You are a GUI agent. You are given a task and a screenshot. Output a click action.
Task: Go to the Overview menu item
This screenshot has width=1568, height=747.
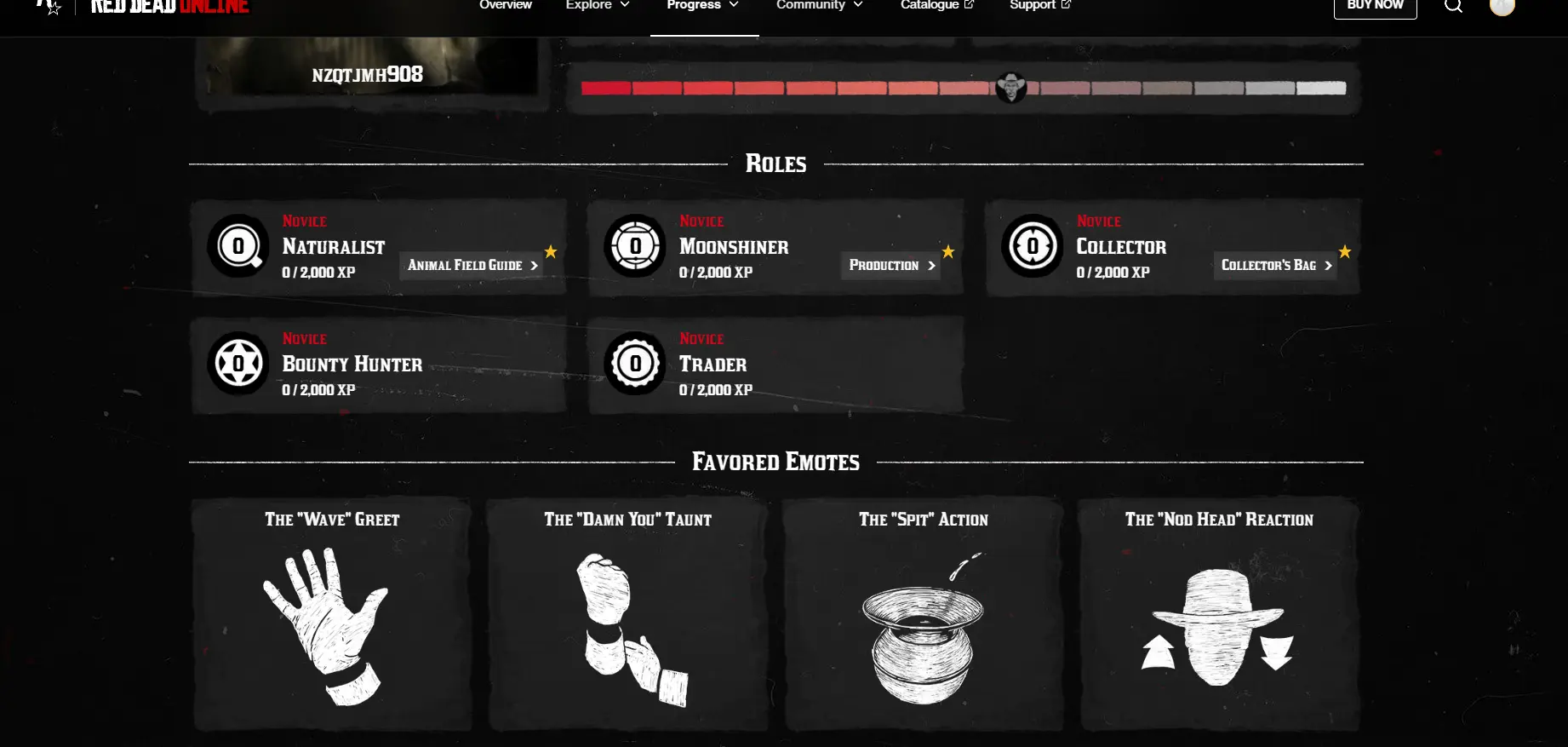tap(506, 5)
